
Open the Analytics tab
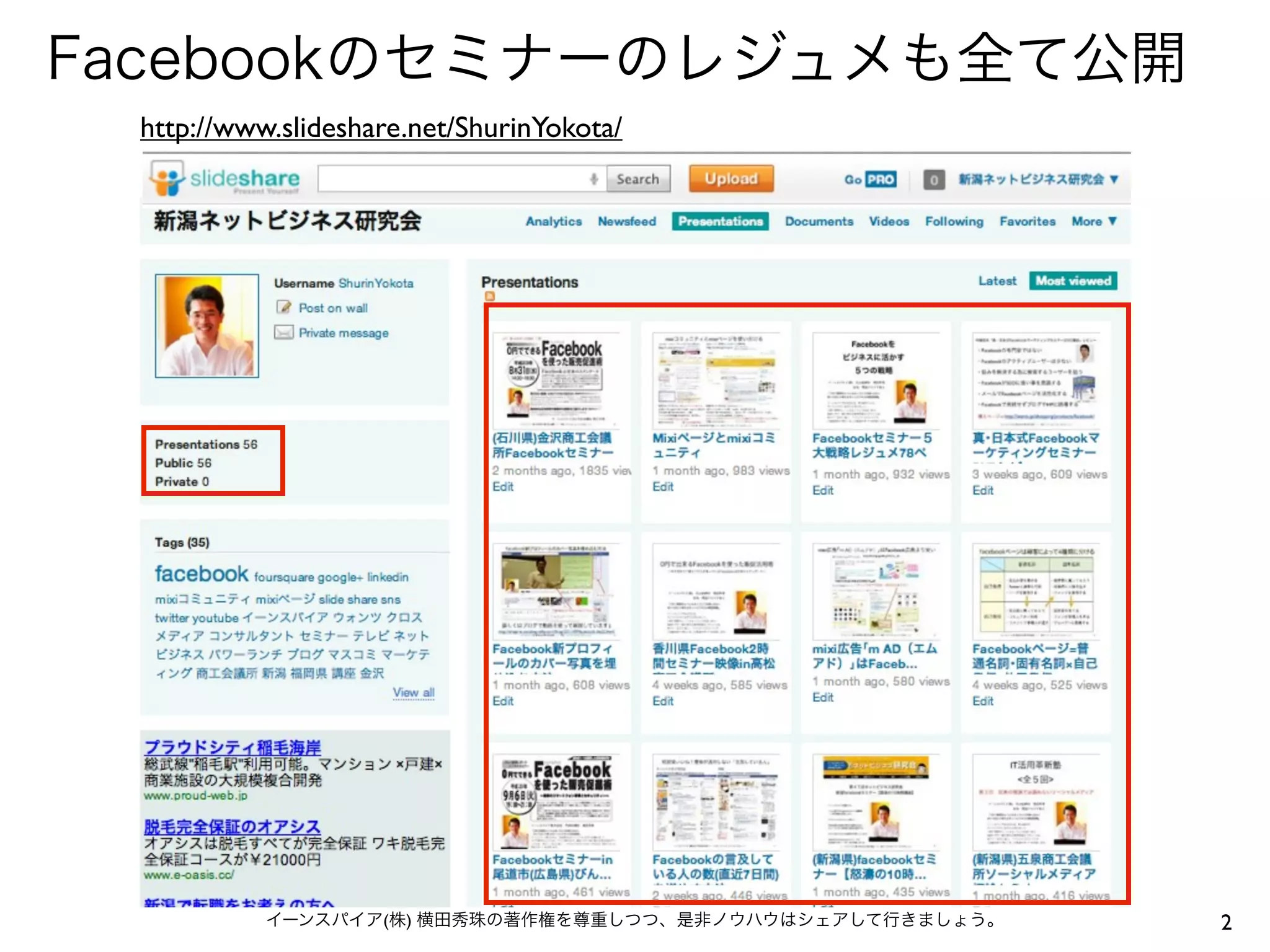pyautogui.click(x=554, y=221)
